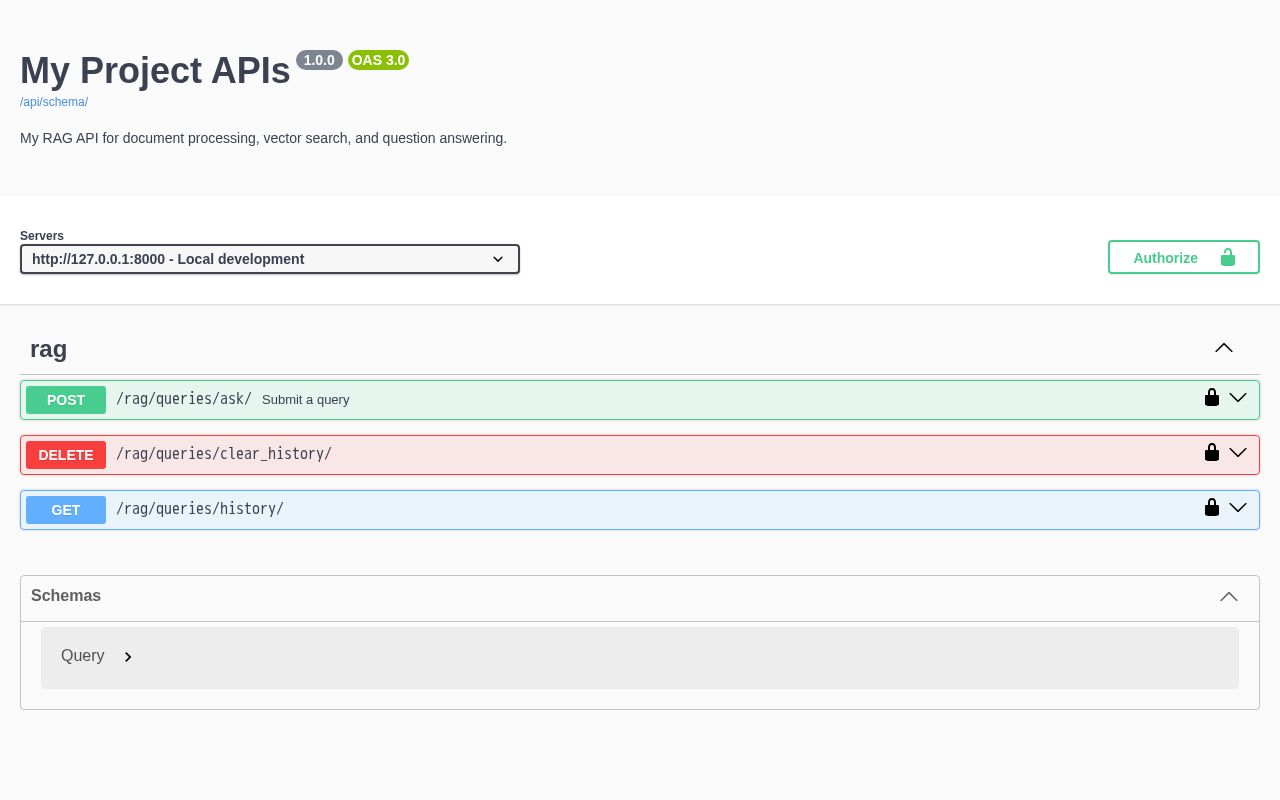Screen dimensions: 1280x800
Task: Click the /rag/queries/ask/ path text
Action: (x=184, y=399)
